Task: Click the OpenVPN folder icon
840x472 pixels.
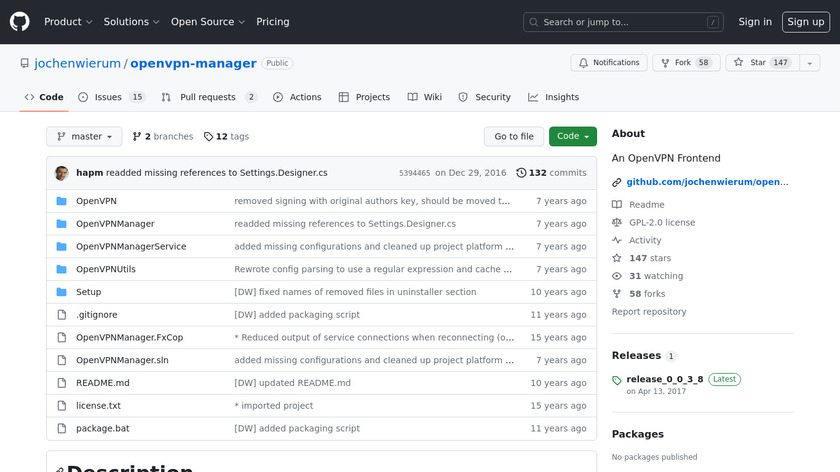Action: click(61, 201)
